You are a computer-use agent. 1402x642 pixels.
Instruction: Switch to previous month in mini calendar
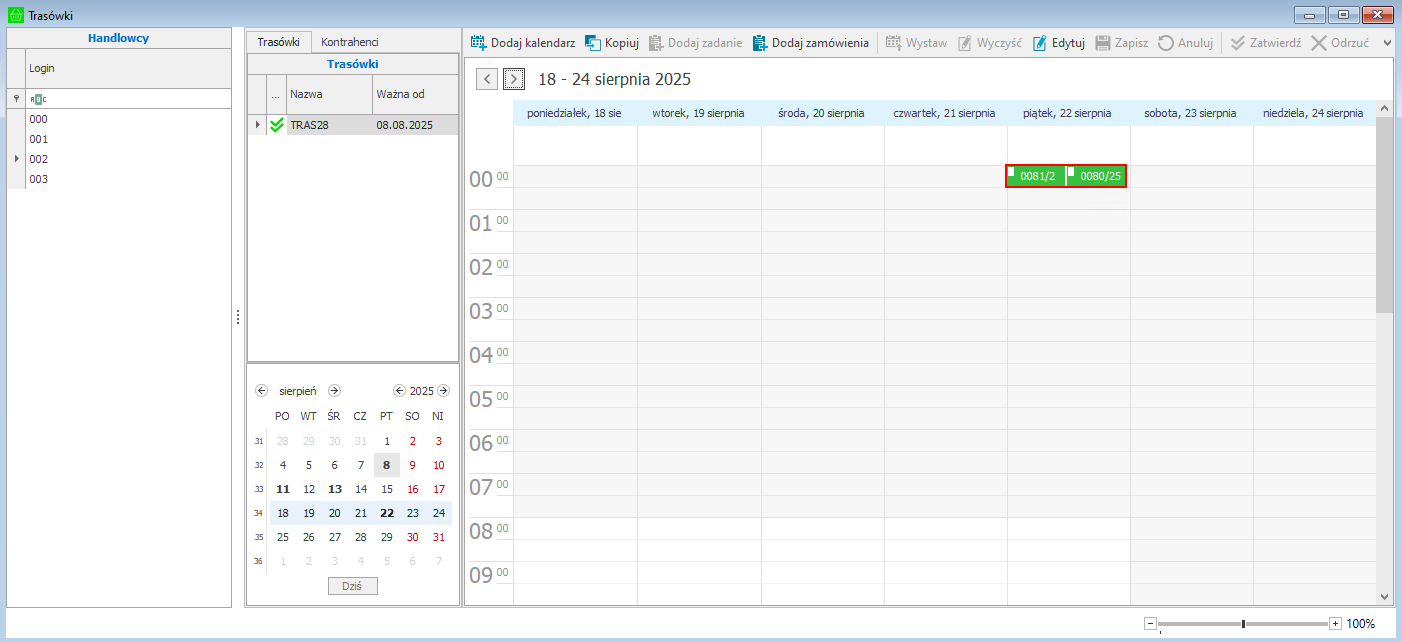click(262, 391)
